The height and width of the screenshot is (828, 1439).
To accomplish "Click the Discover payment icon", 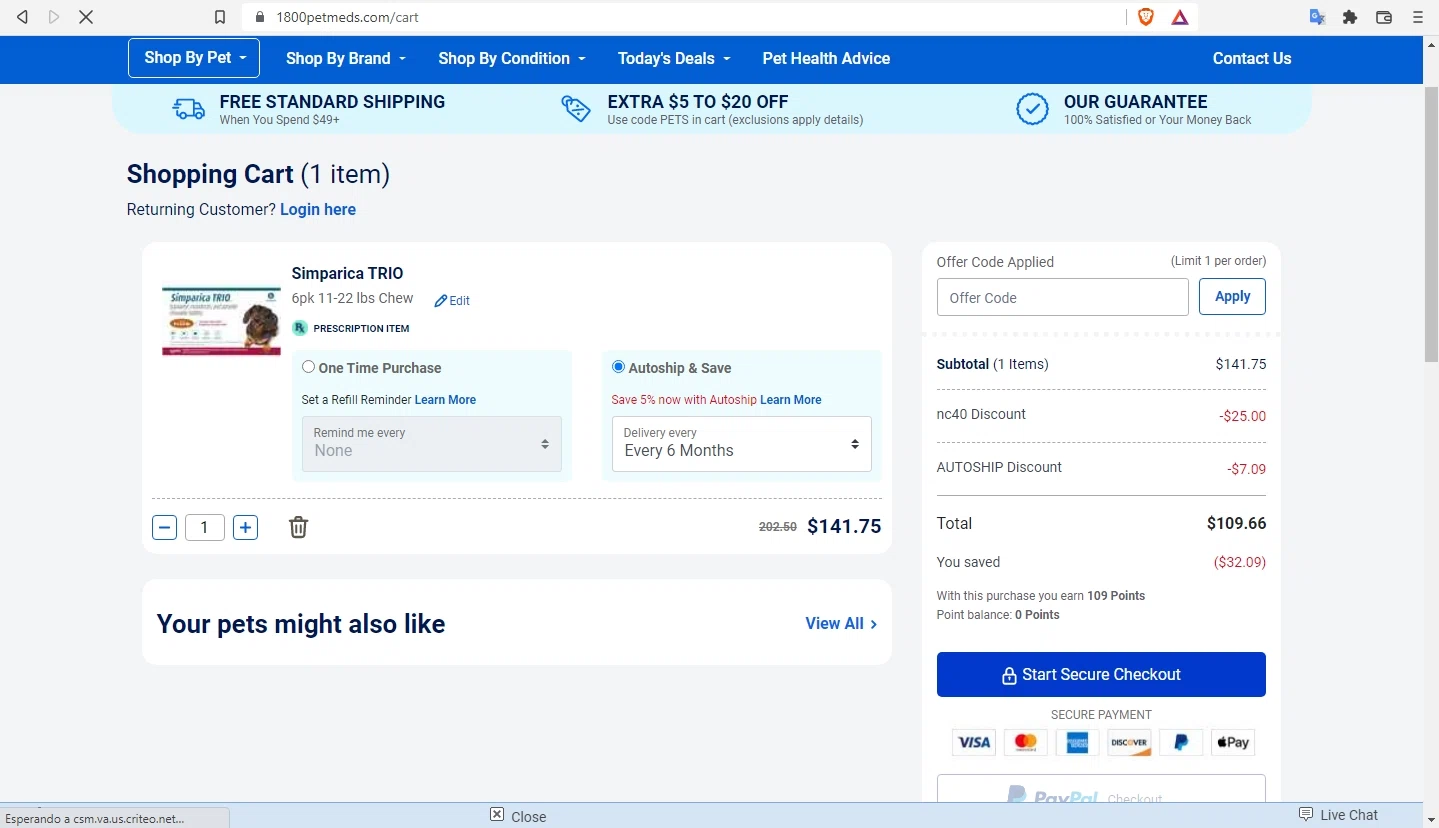I will [x=1129, y=742].
